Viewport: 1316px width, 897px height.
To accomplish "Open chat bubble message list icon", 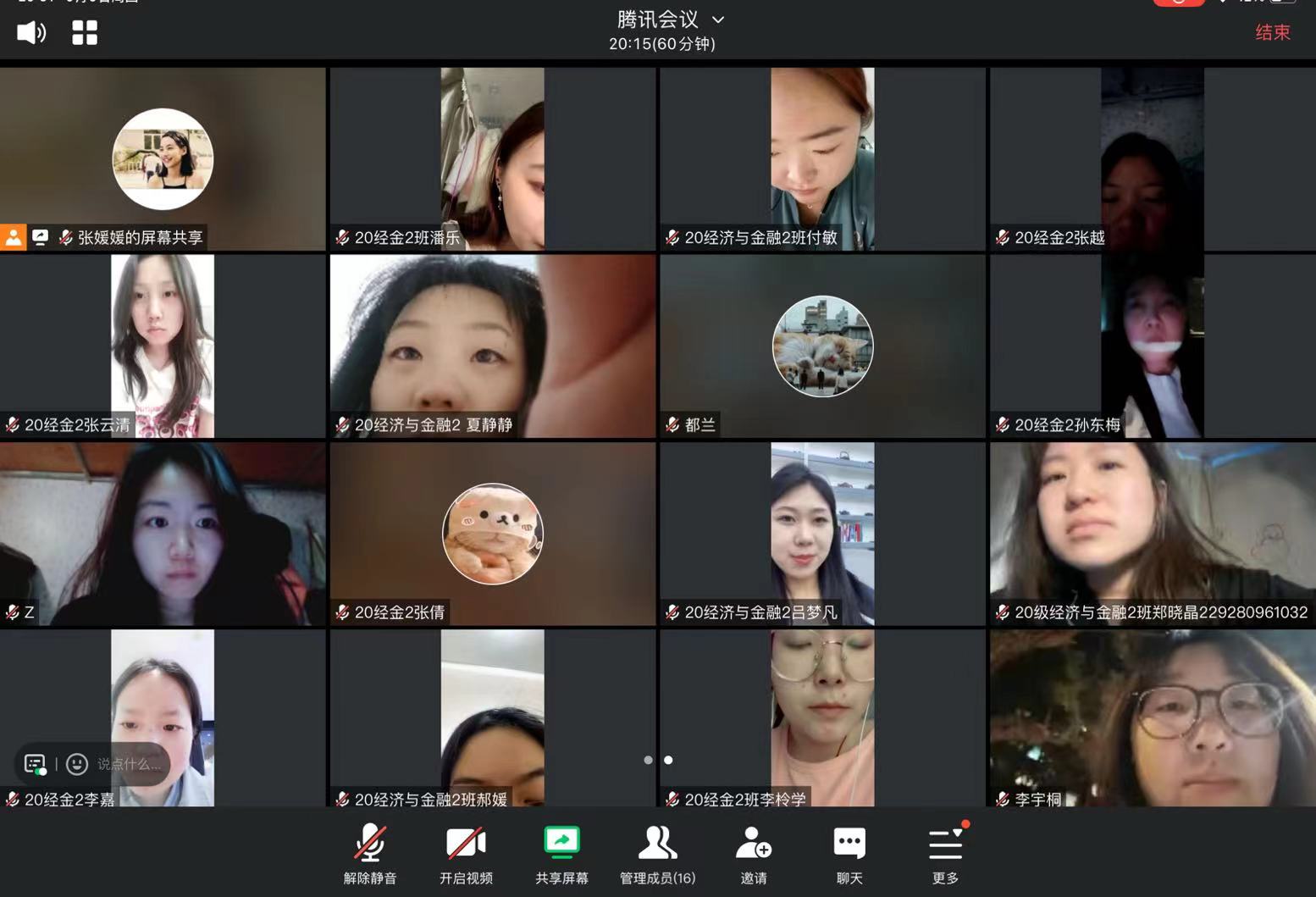I will pos(35,764).
